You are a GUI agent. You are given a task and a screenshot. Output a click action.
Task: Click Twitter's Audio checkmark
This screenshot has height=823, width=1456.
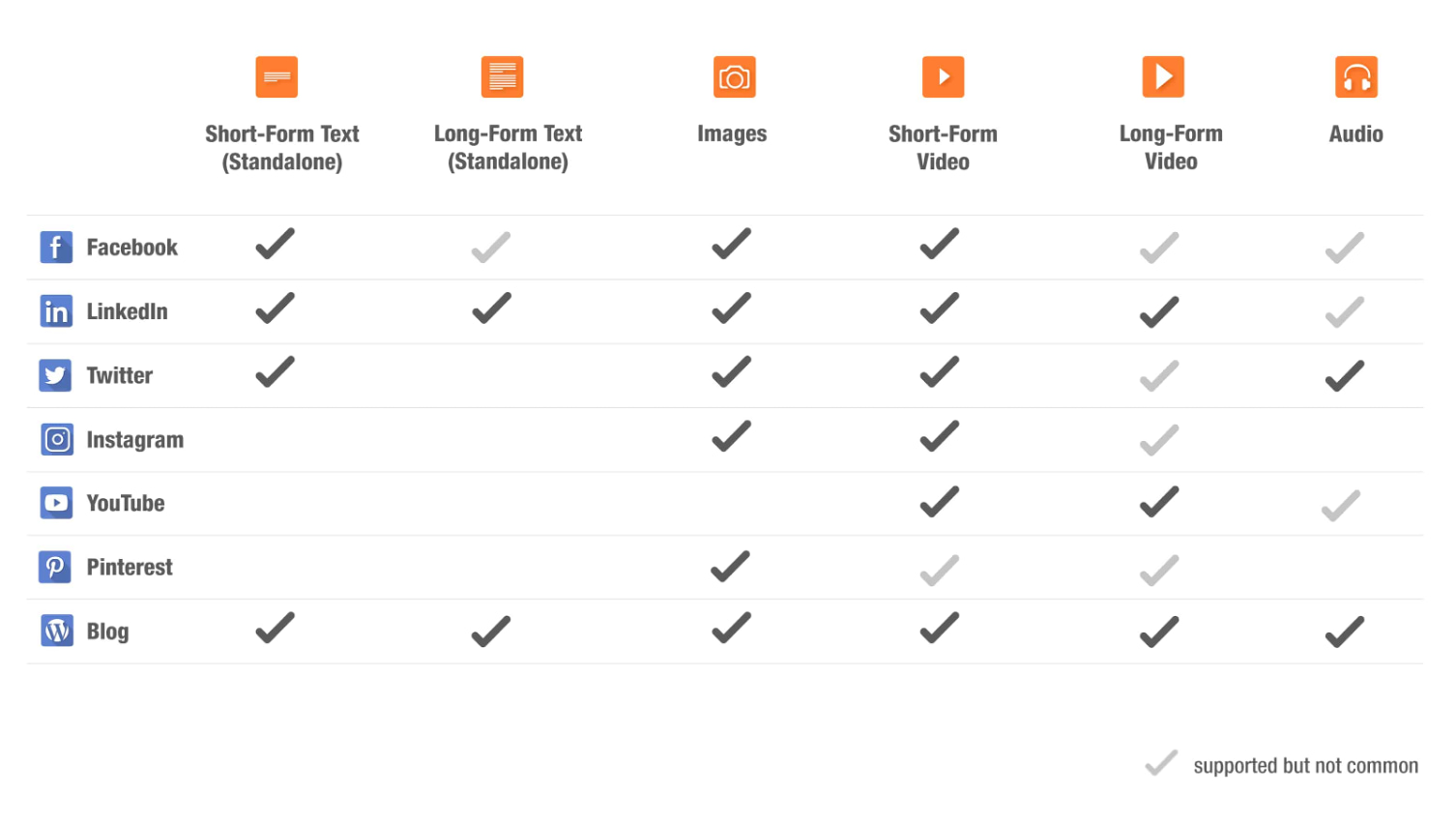(1345, 375)
